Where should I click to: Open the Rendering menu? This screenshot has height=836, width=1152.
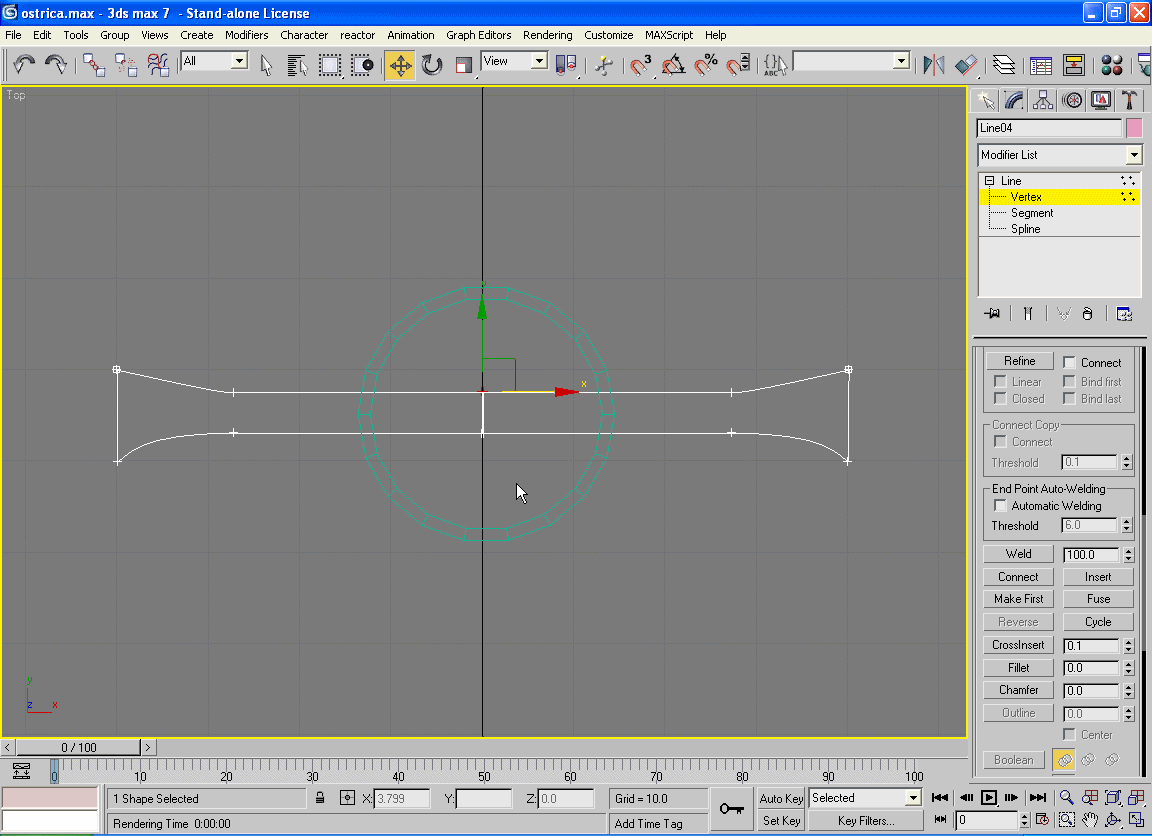pyautogui.click(x=547, y=35)
